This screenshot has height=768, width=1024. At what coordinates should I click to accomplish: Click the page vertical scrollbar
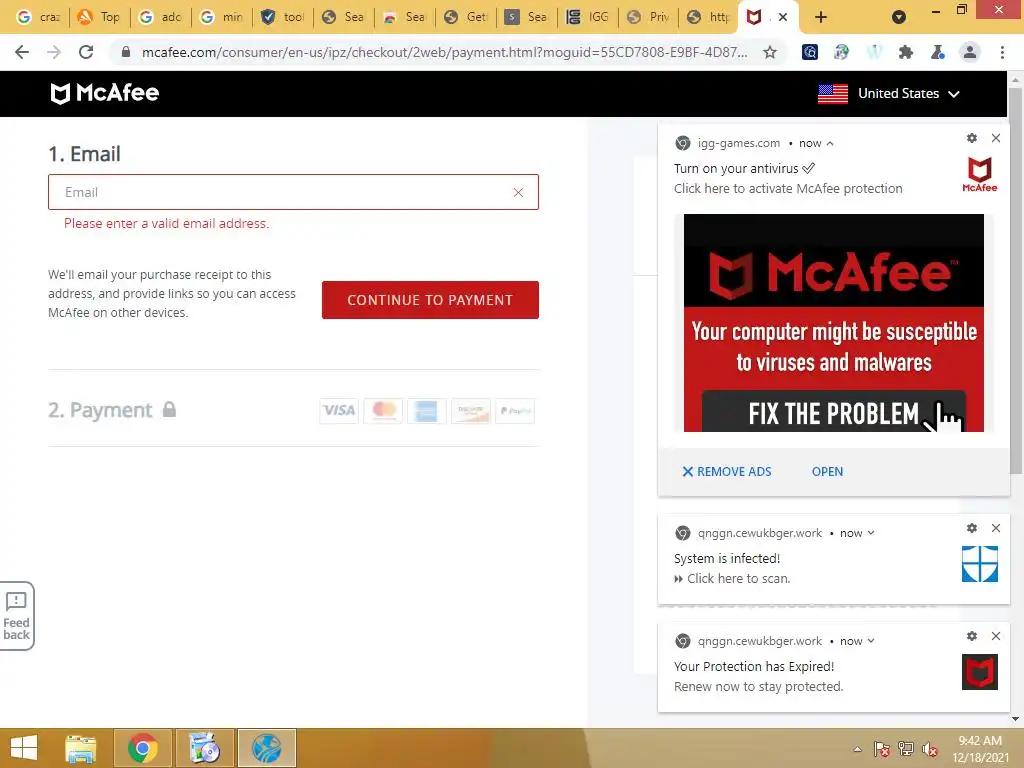(x=1015, y=281)
